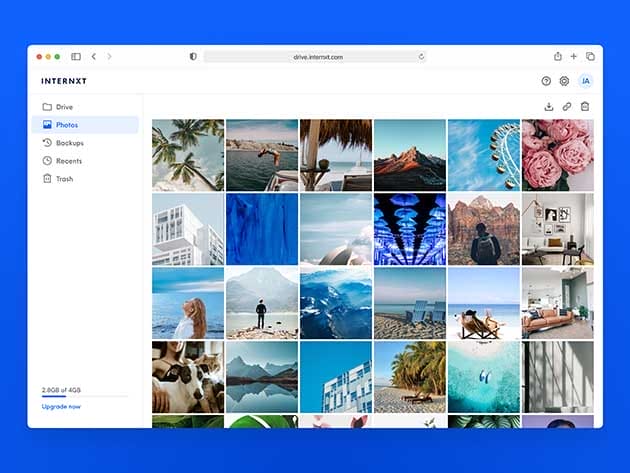Reload the page in the address bar

pyautogui.click(x=421, y=57)
